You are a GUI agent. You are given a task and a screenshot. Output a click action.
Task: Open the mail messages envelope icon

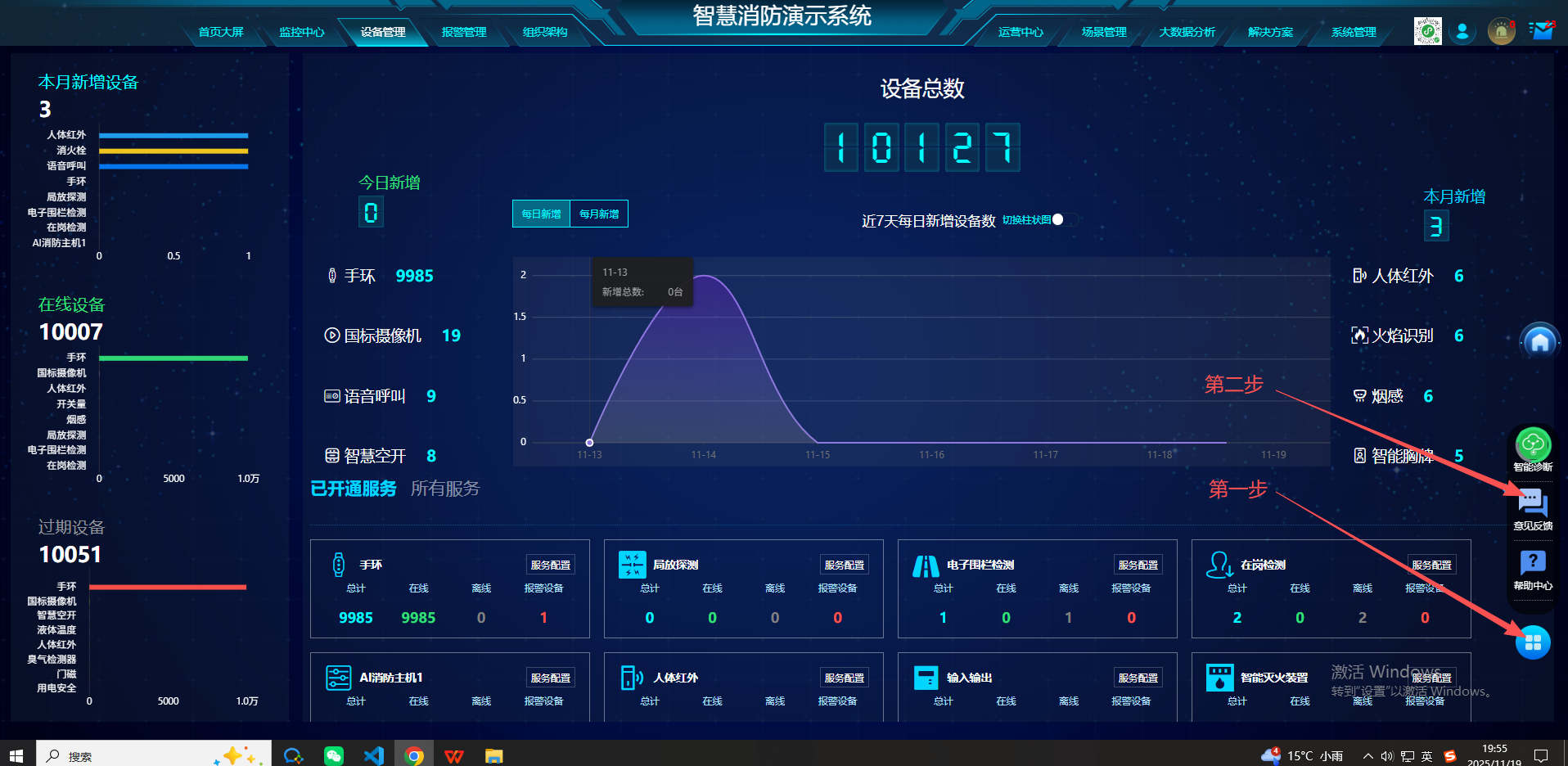coord(1543,31)
